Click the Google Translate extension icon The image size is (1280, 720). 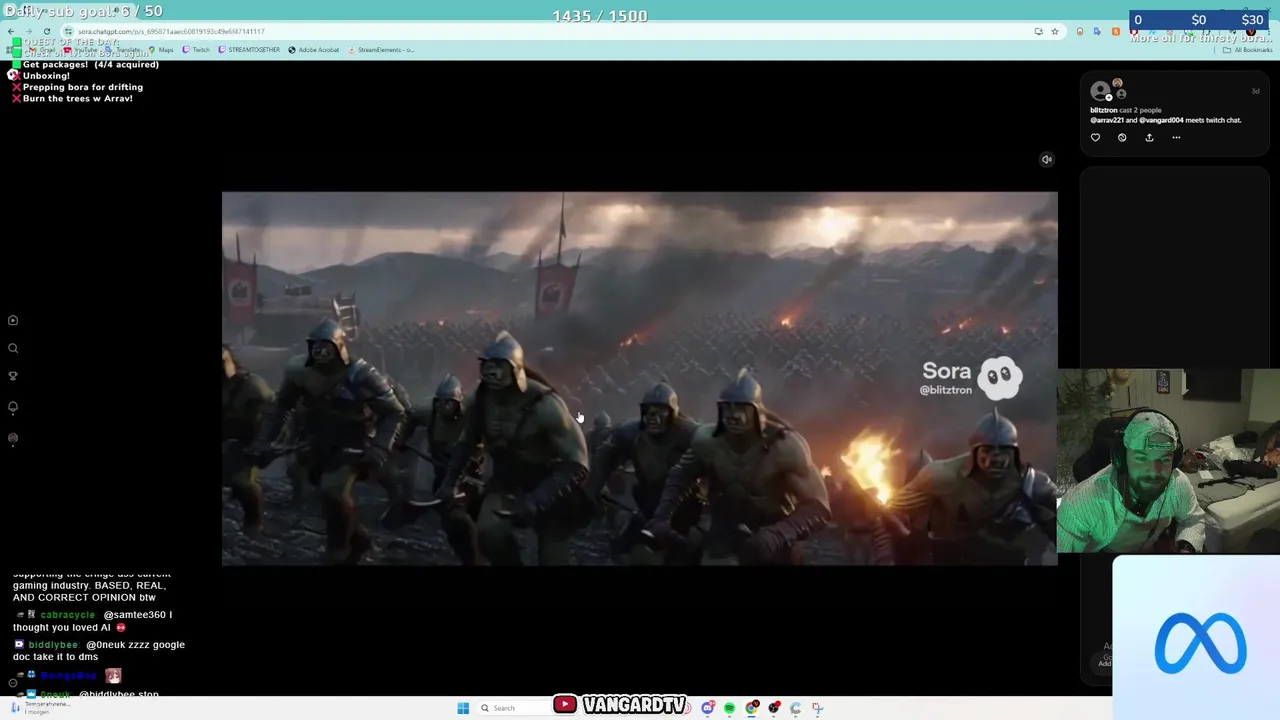1097,32
